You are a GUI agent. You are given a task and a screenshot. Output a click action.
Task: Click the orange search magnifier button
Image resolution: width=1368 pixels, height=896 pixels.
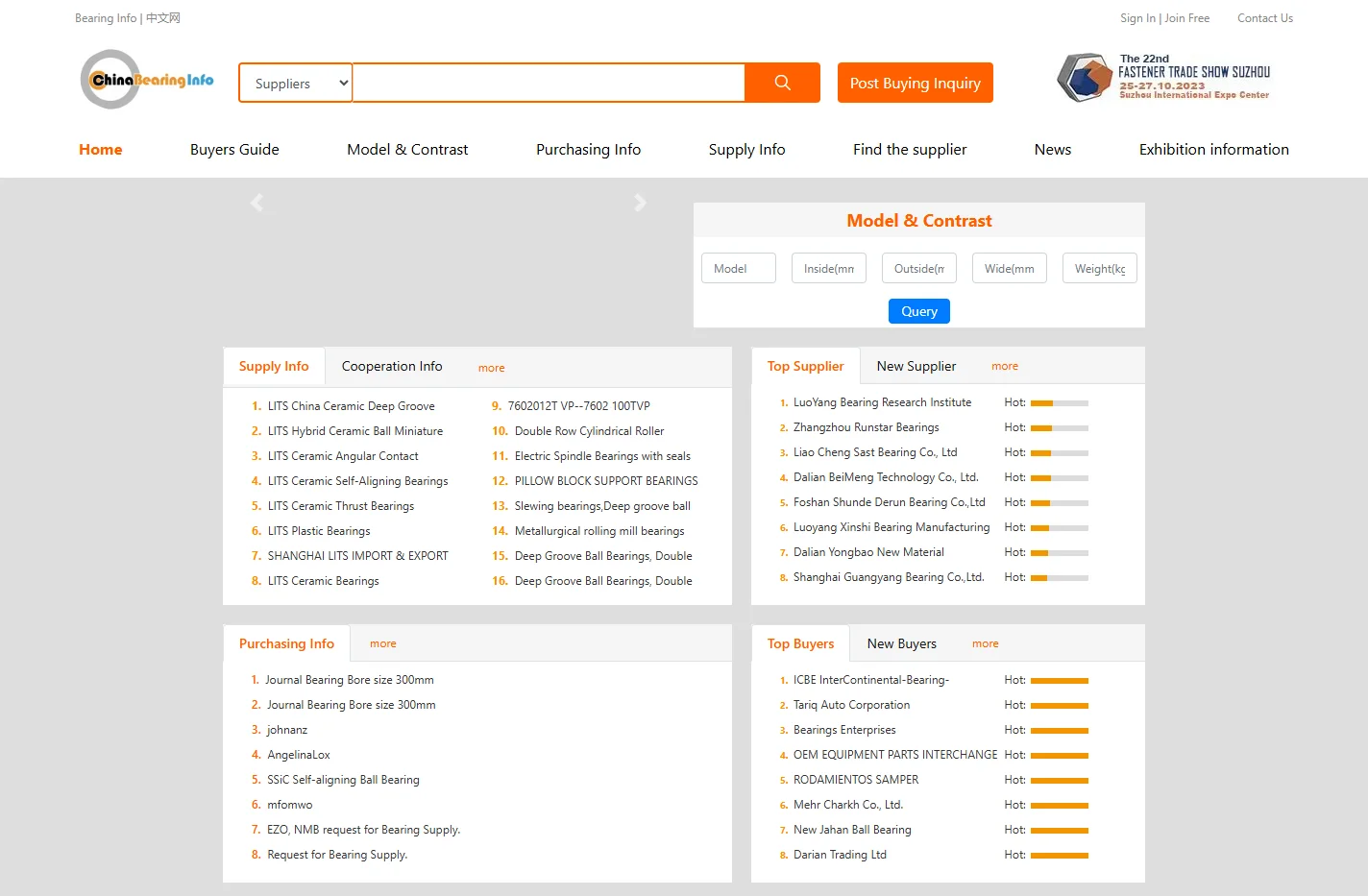click(782, 83)
